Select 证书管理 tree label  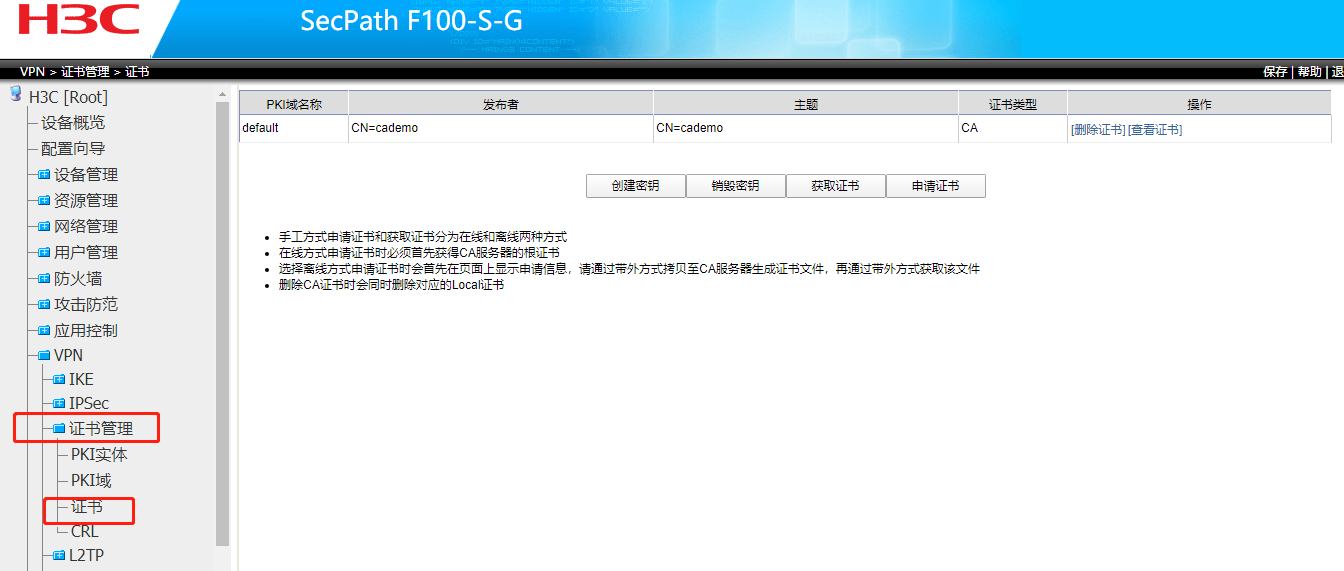coord(100,429)
